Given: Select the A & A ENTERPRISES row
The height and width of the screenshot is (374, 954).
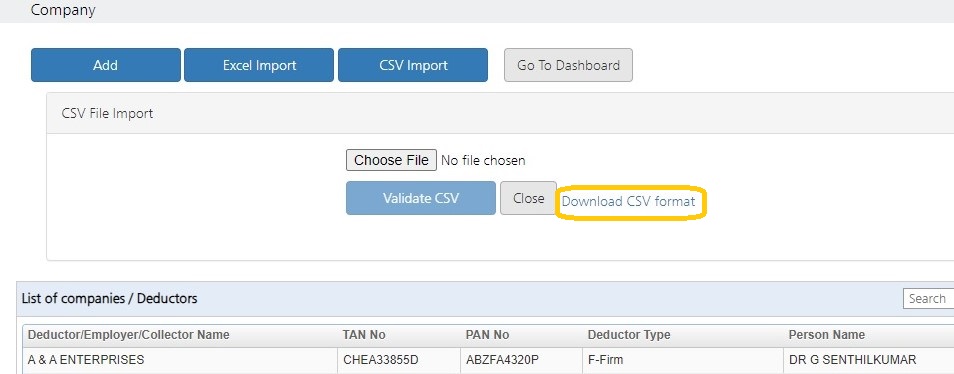Looking at the screenshot, I should 489,360.
